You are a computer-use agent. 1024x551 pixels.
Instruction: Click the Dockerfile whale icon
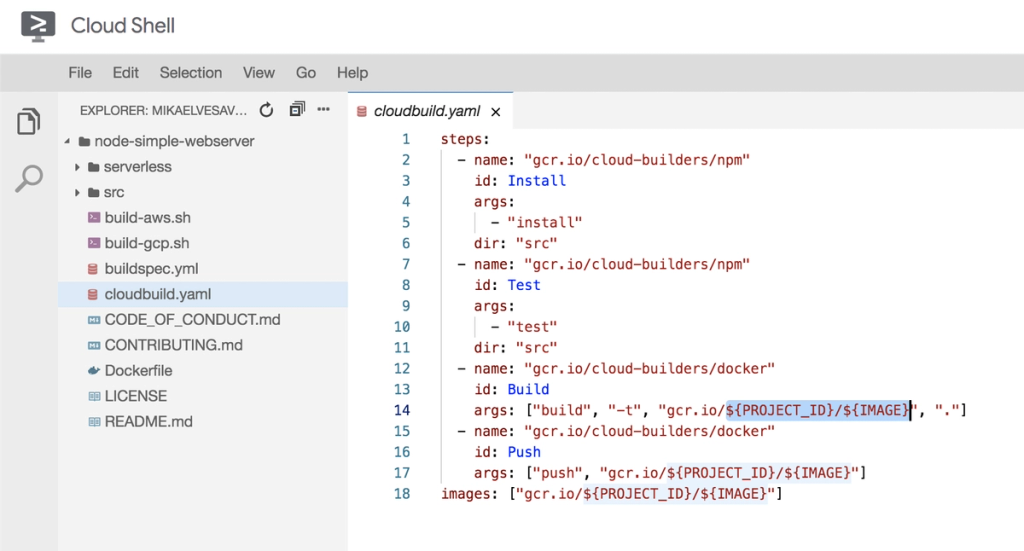pyautogui.click(x=93, y=370)
